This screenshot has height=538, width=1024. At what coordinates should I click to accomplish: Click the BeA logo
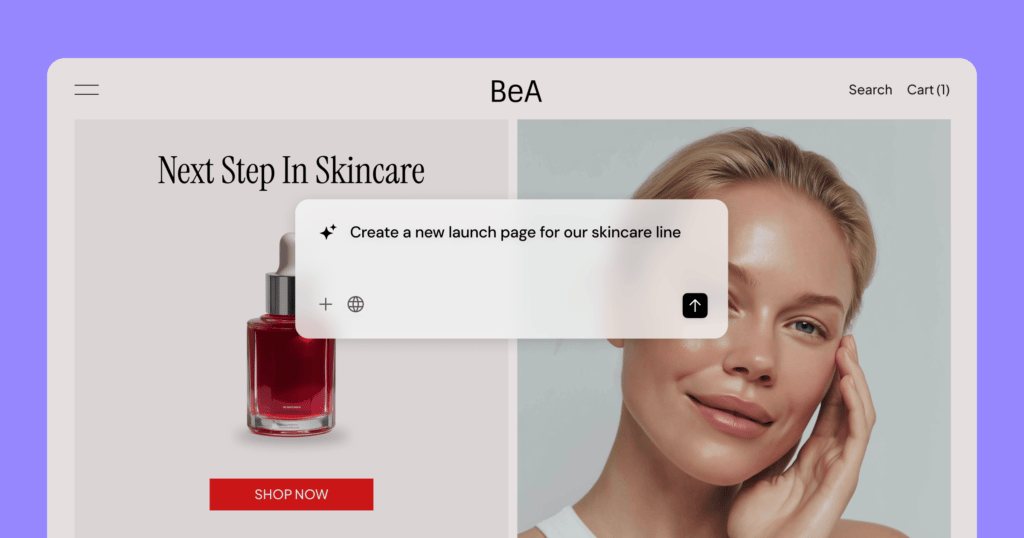[516, 91]
